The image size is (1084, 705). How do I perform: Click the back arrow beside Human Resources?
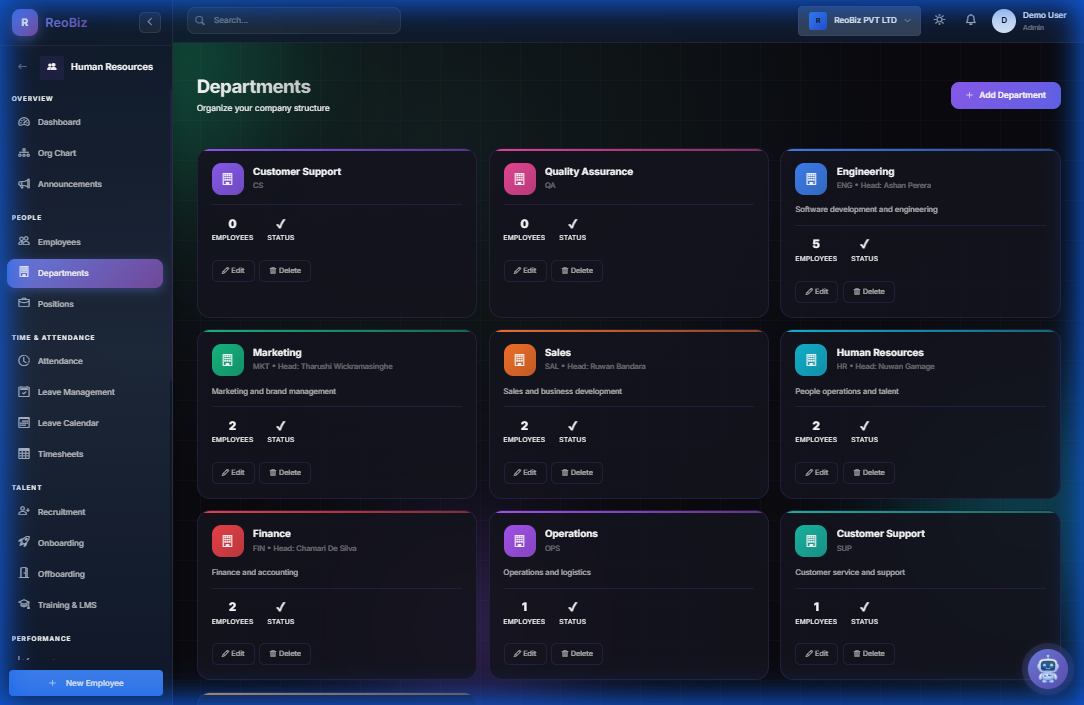pos(23,67)
